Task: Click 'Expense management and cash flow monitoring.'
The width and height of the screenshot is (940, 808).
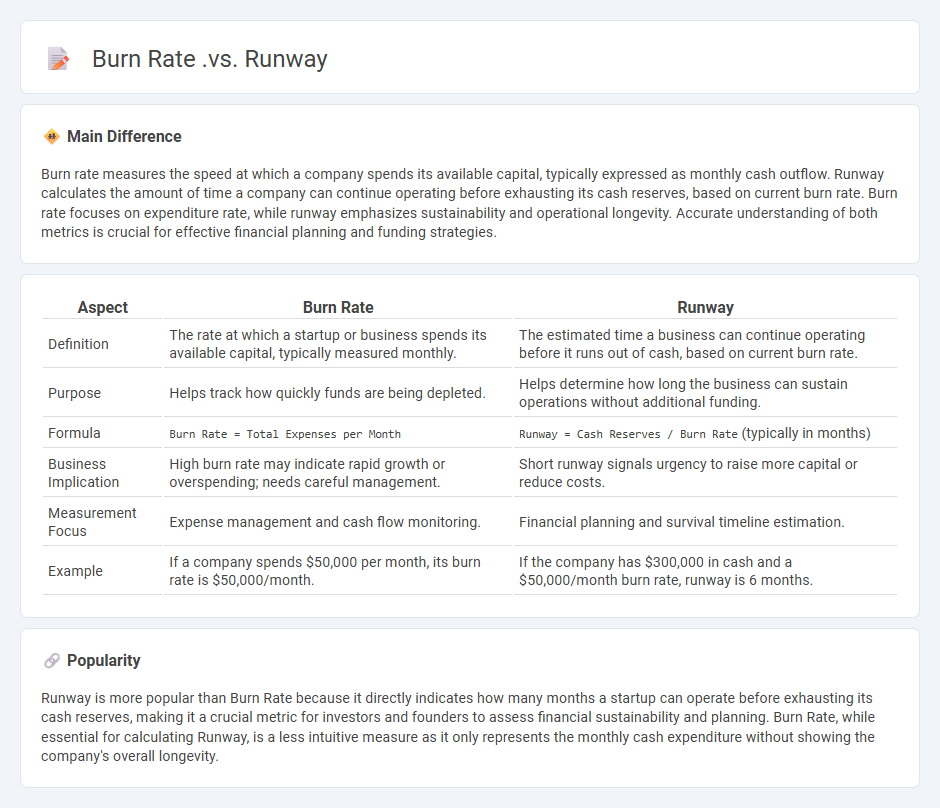Action: (x=325, y=522)
